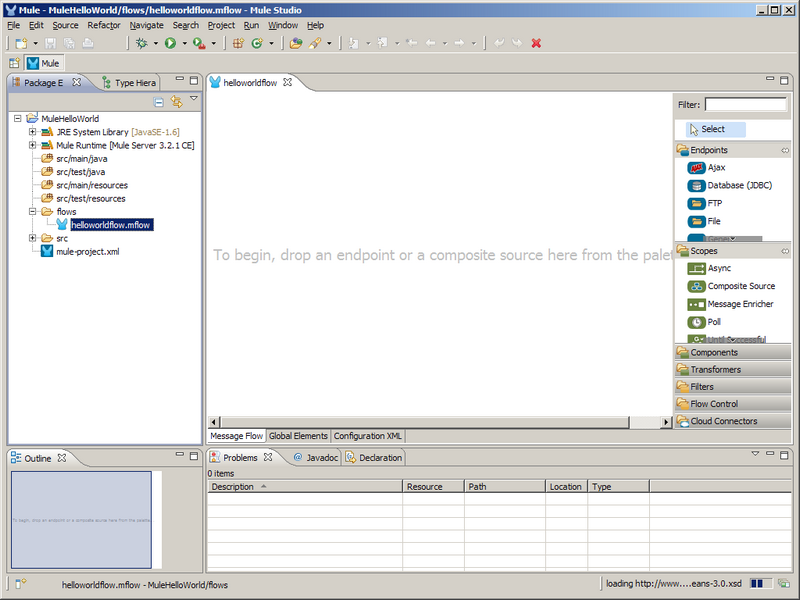Open the Project menu
The height and width of the screenshot is (600, 800).
point(221,25)
